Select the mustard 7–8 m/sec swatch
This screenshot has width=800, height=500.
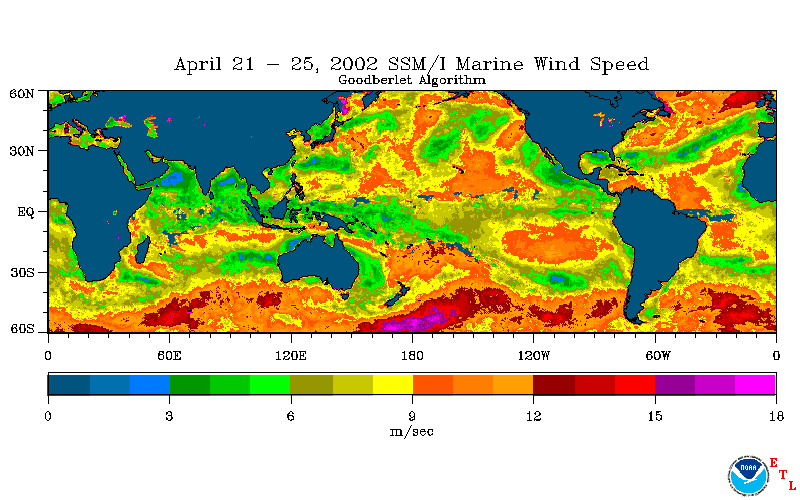pos(353,385)
